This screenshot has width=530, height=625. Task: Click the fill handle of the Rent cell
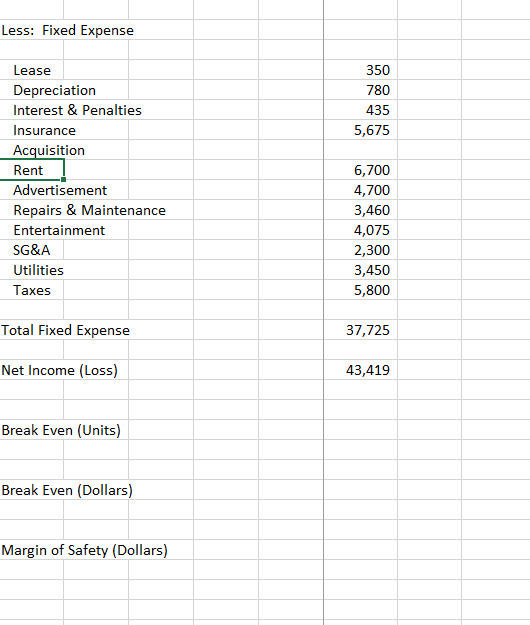(x=63, y=179)
